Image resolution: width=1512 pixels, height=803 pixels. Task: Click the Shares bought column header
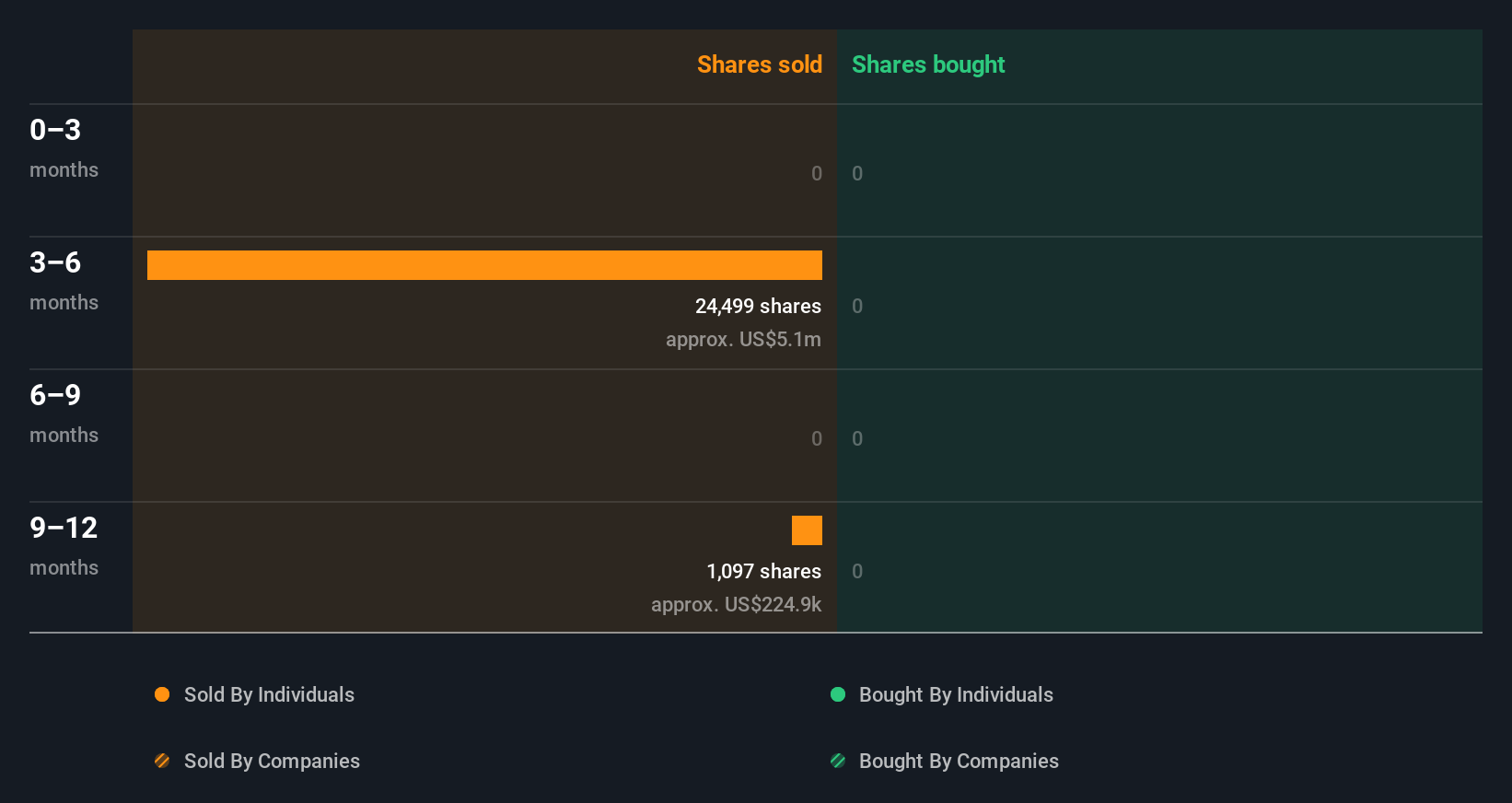(x=928, y=64)
